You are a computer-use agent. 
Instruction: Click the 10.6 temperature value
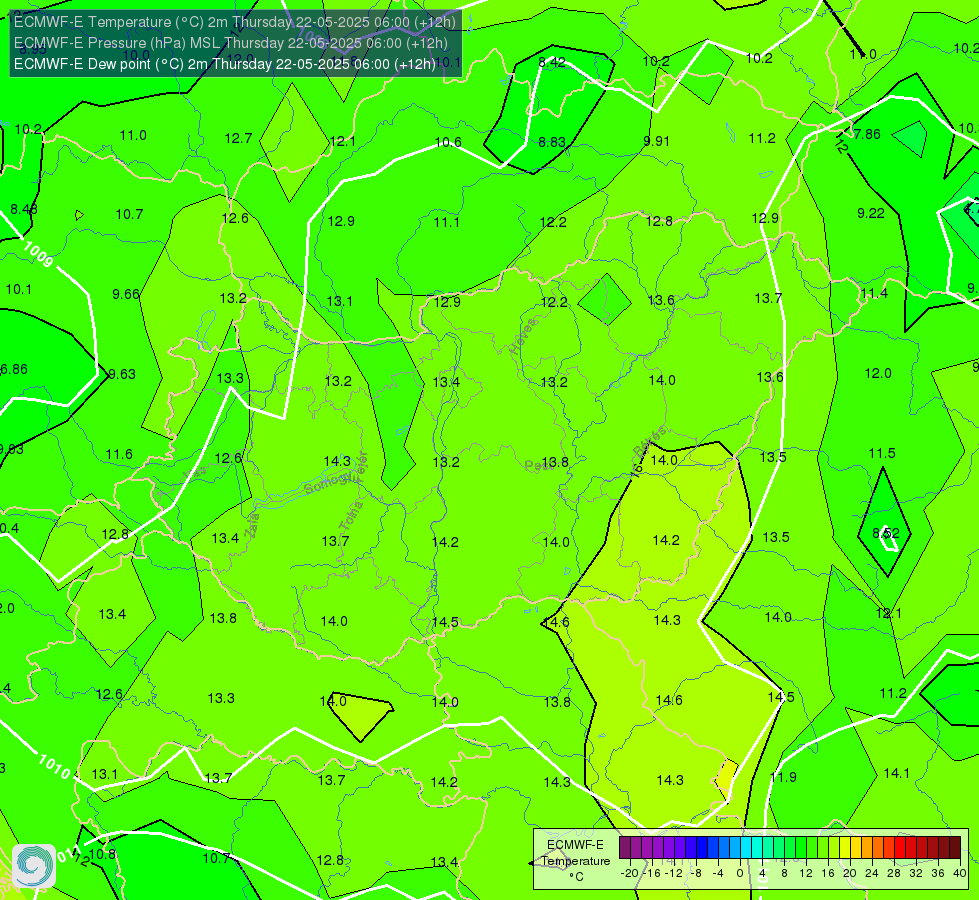click(448, 142)
